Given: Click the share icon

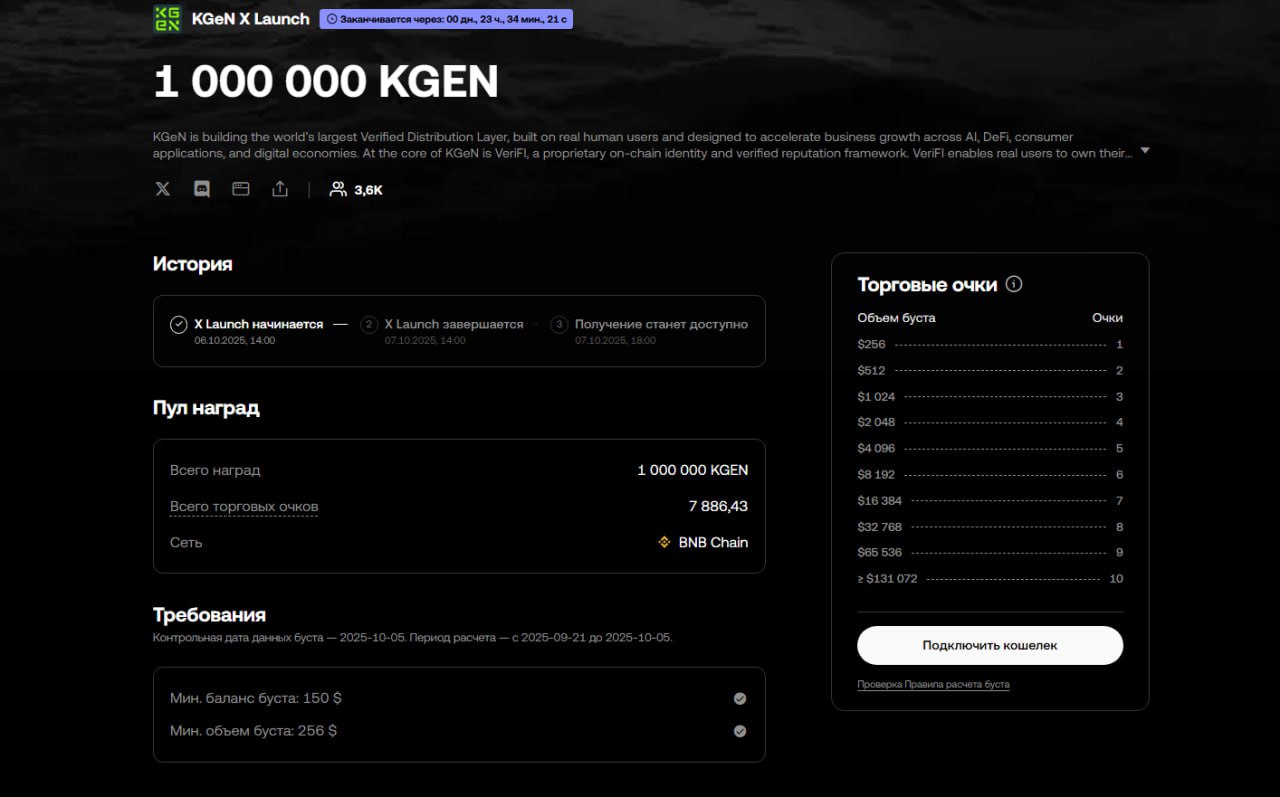Looking at the screenshot, I should pos(280,189).
